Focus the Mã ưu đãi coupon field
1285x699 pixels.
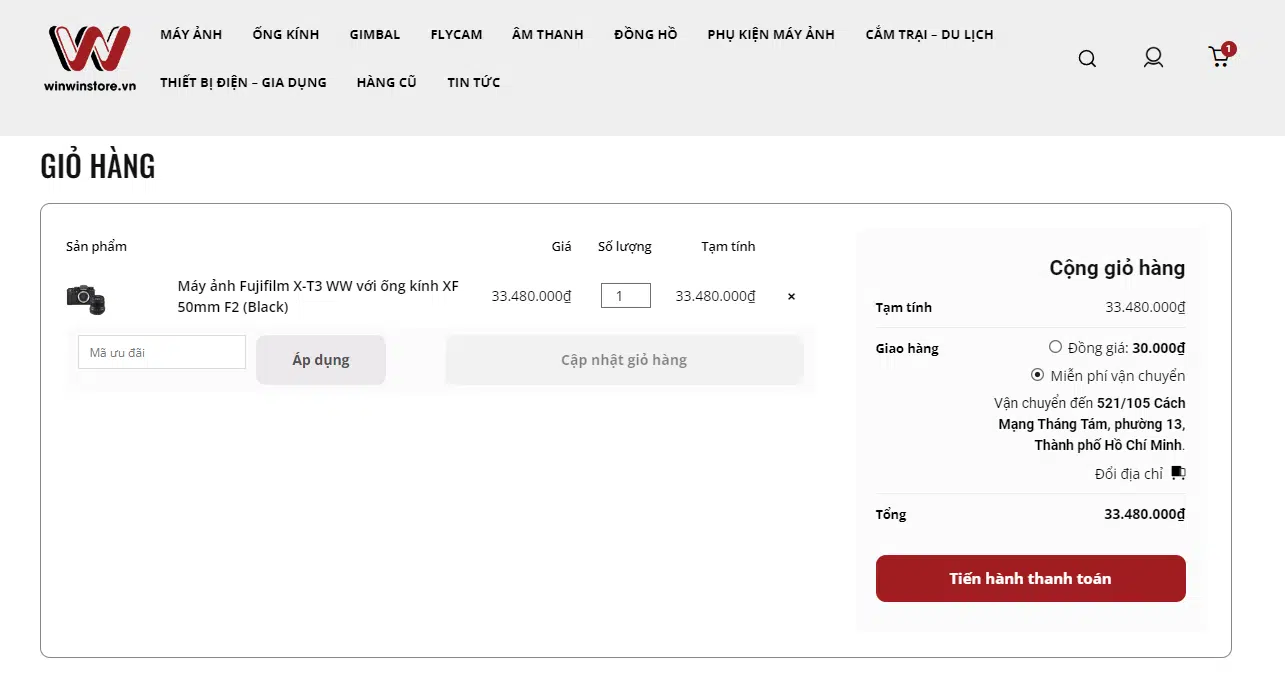(162, 352)
